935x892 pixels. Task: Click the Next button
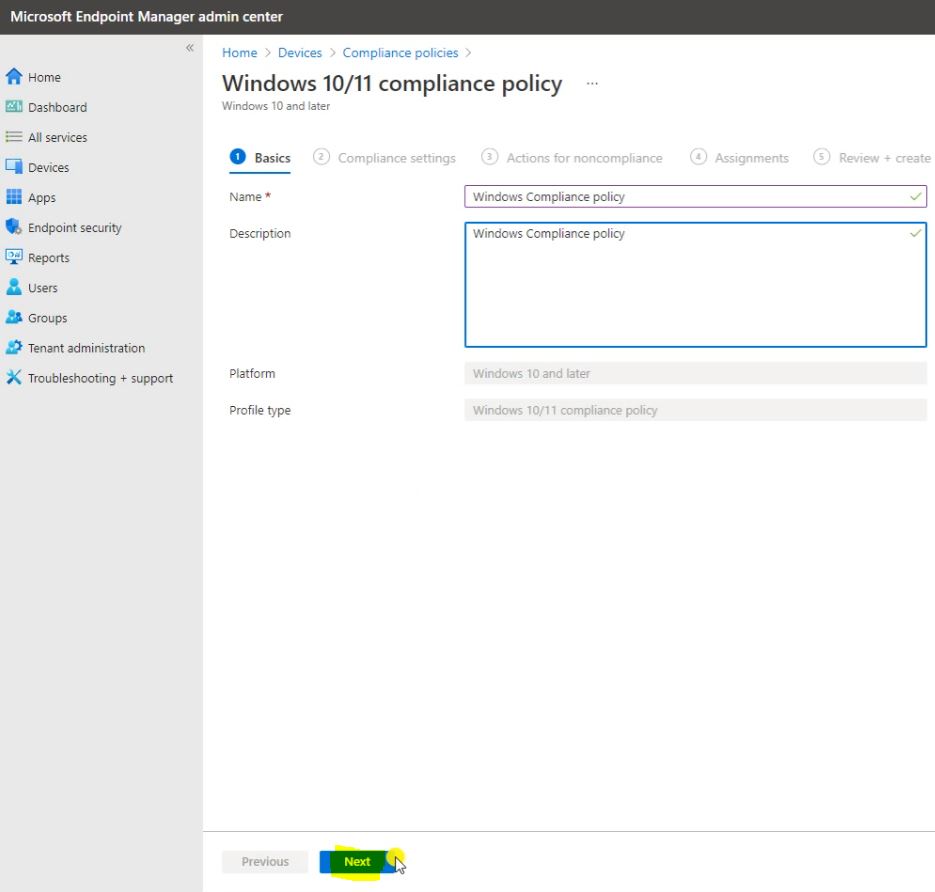357,862
